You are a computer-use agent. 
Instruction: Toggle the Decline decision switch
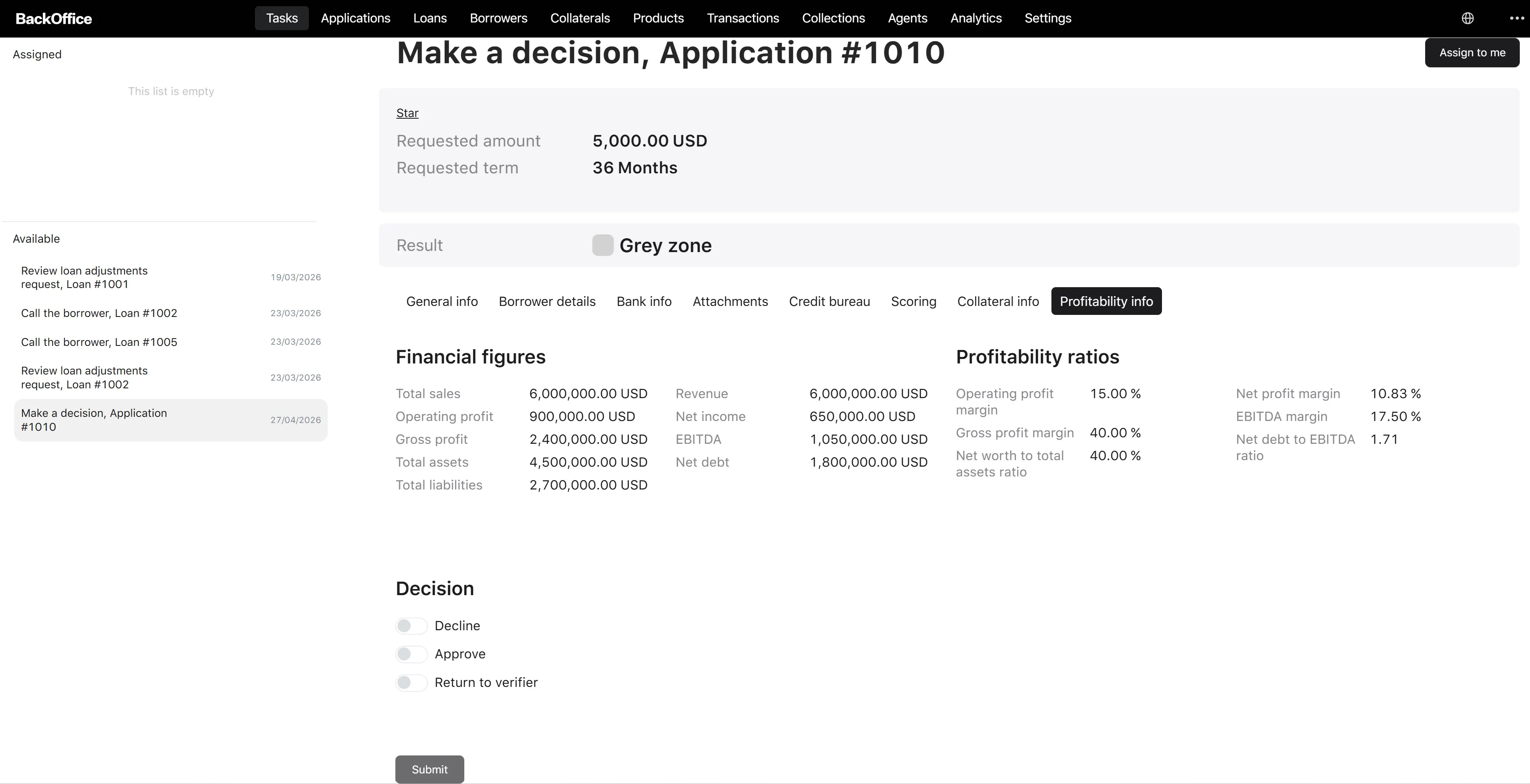(x=411, y=626)
